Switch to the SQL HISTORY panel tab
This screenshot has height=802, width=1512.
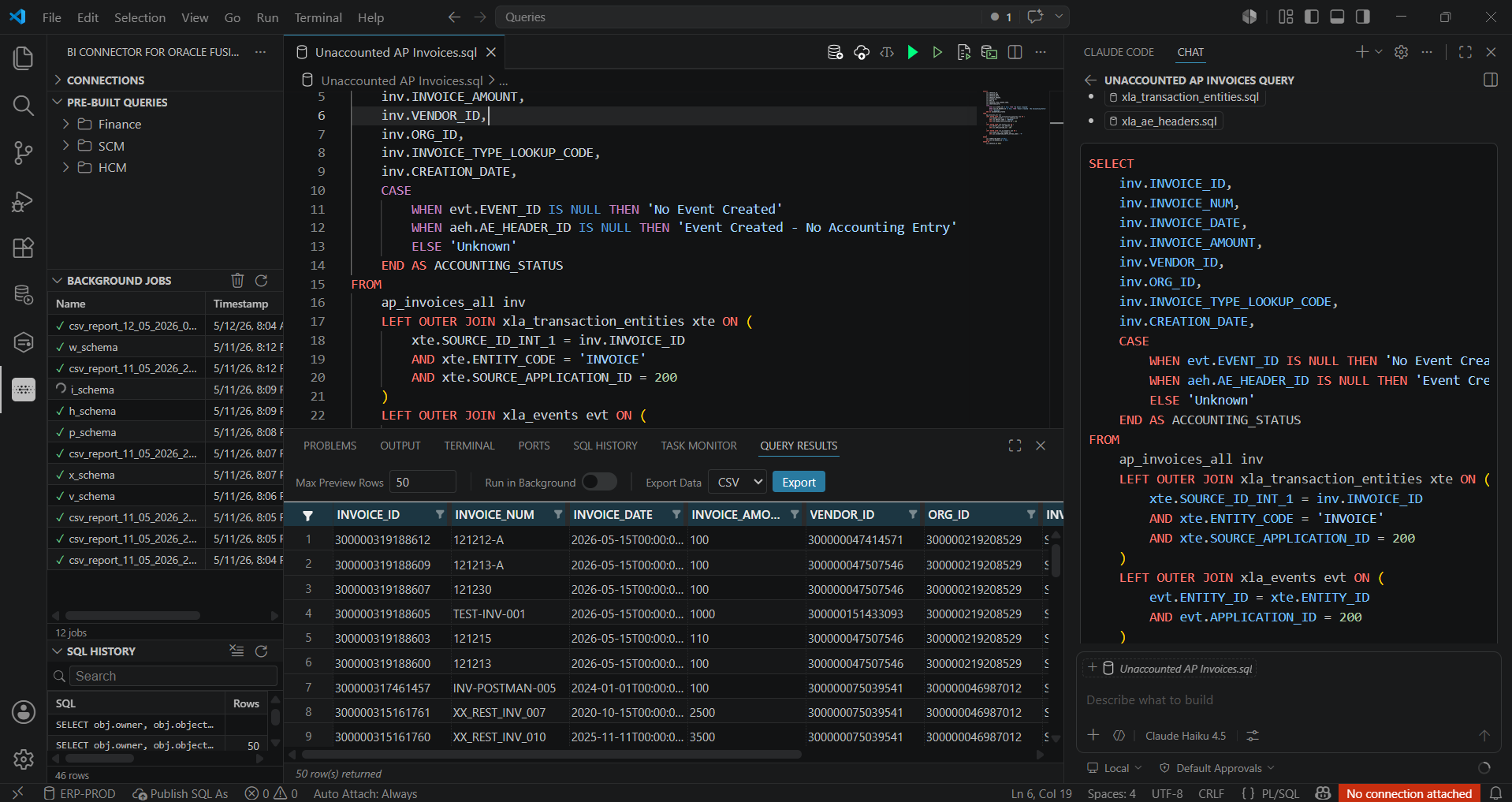[605, 446]
